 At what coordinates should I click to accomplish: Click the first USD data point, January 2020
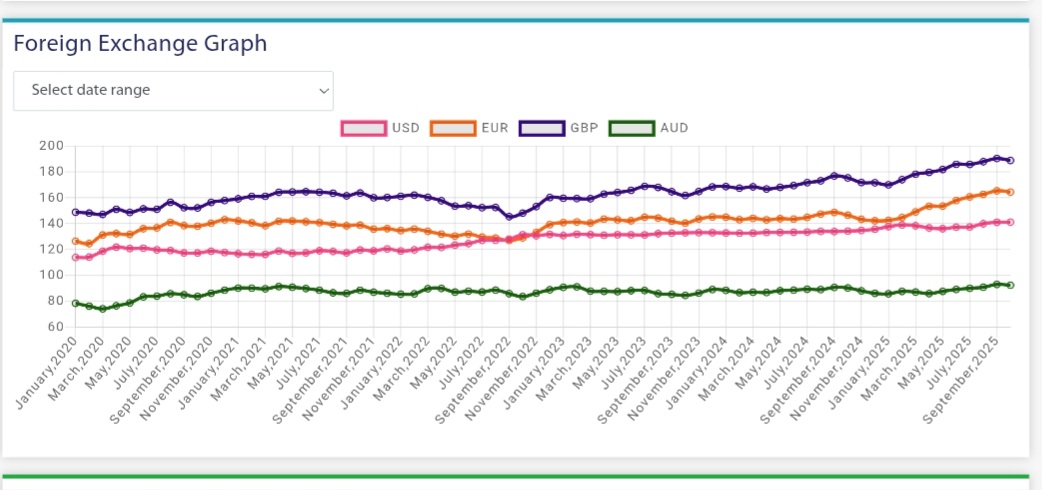pyautogui.click(x=75, y=257)
